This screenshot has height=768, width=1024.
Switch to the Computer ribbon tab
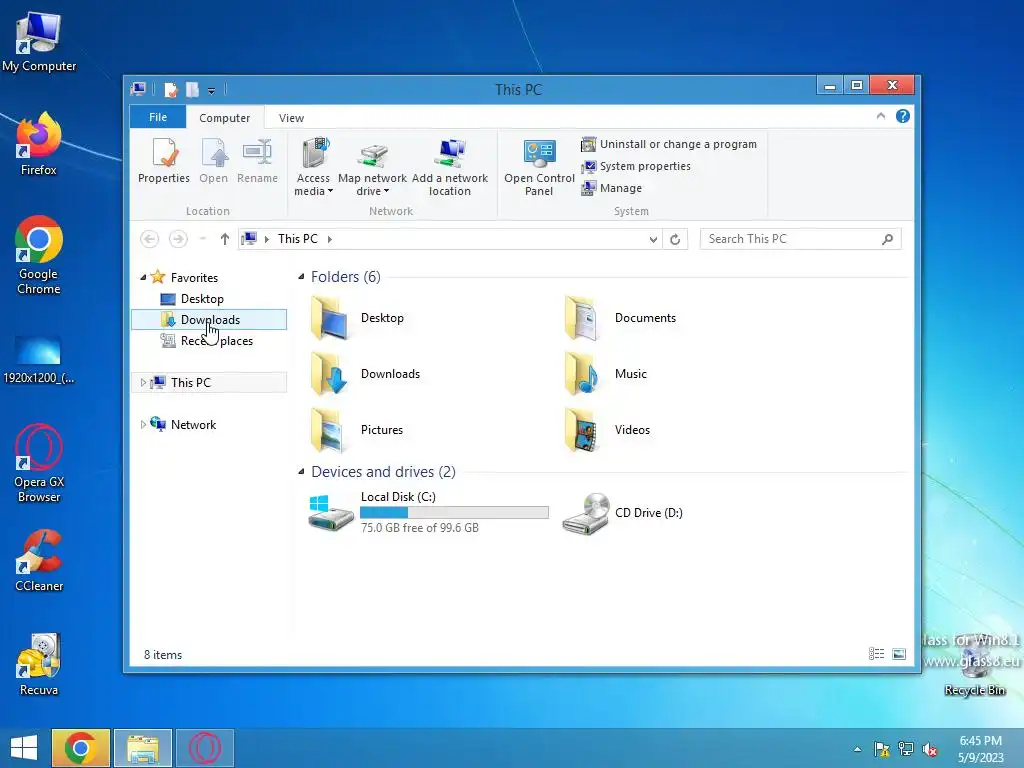225,118
